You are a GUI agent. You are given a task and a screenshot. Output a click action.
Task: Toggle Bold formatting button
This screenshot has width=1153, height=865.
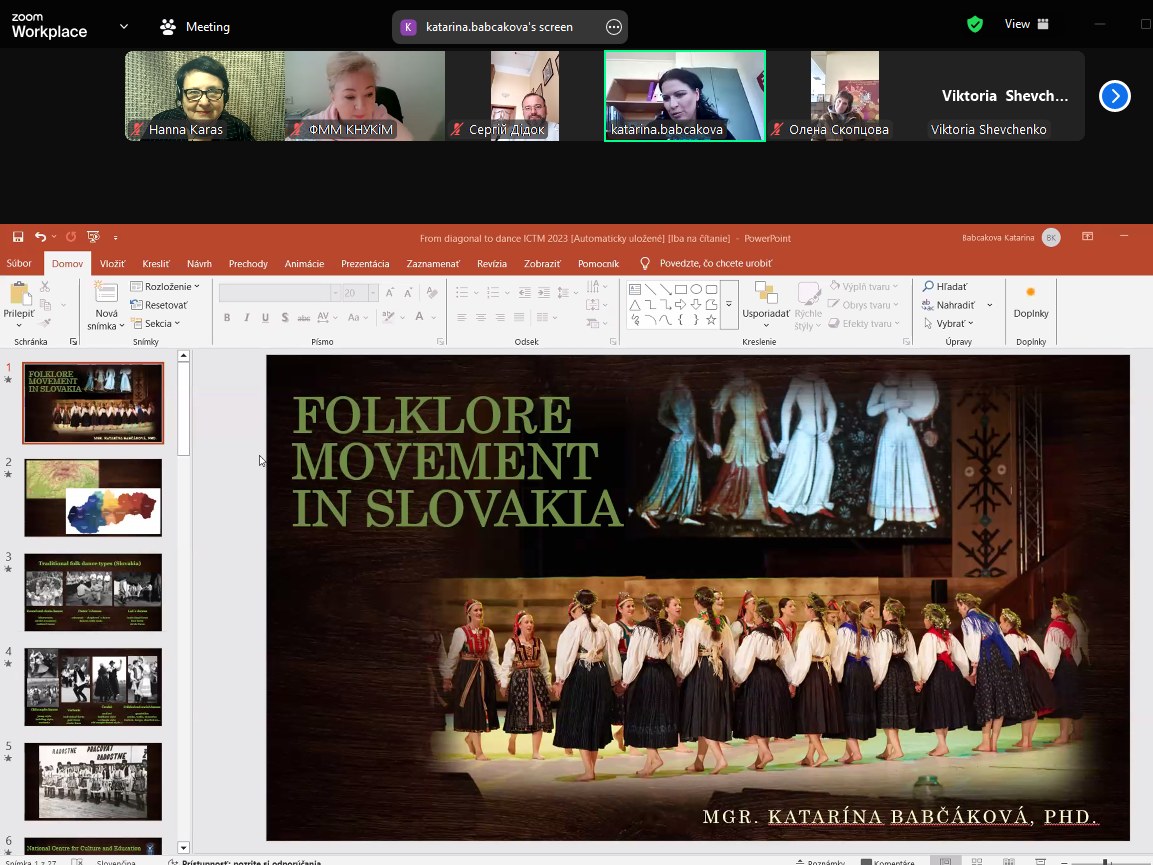(227, 318)
